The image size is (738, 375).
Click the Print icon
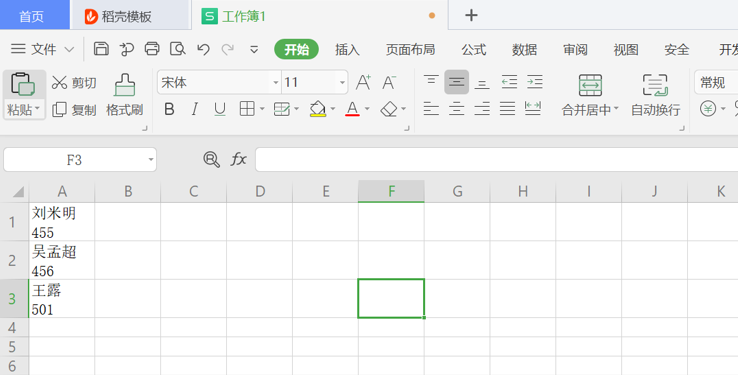point(152,49)
